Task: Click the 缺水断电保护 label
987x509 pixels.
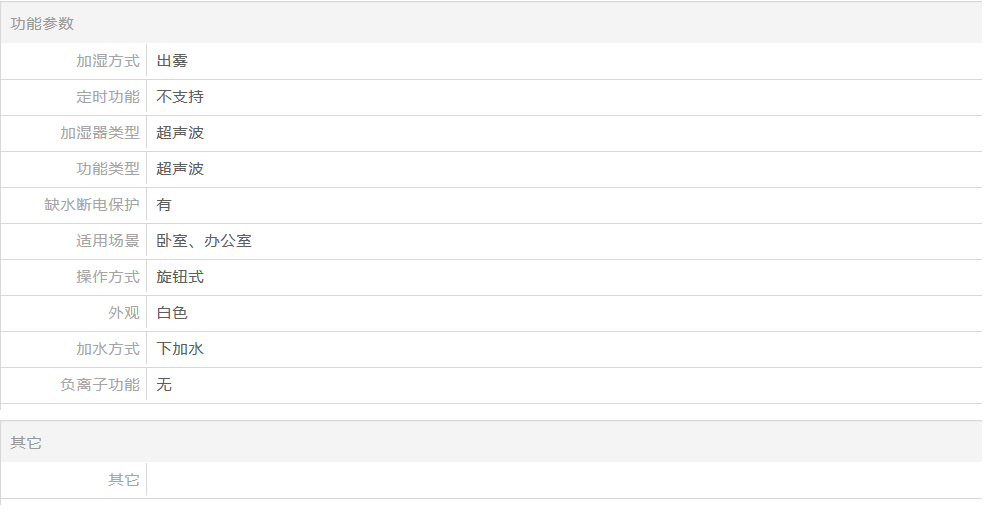Action: click(92, 204)
